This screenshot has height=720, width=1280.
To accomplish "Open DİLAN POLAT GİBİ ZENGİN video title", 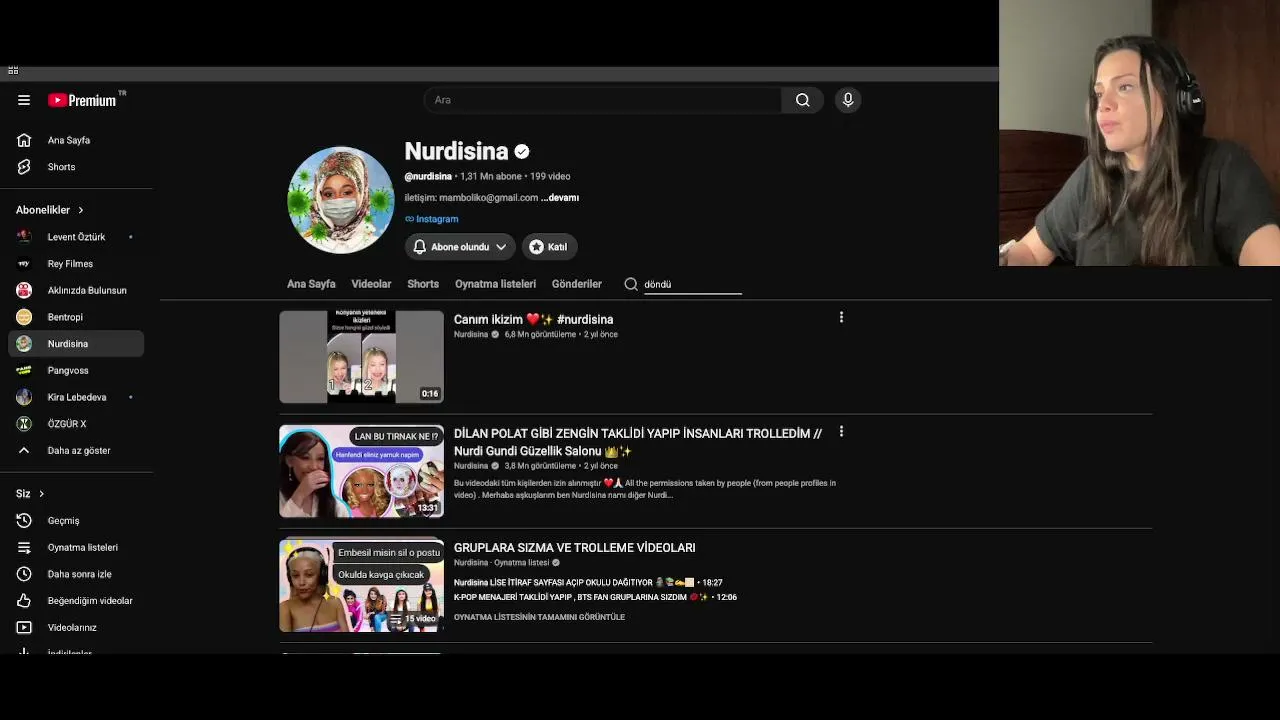I will coord(638,442).
